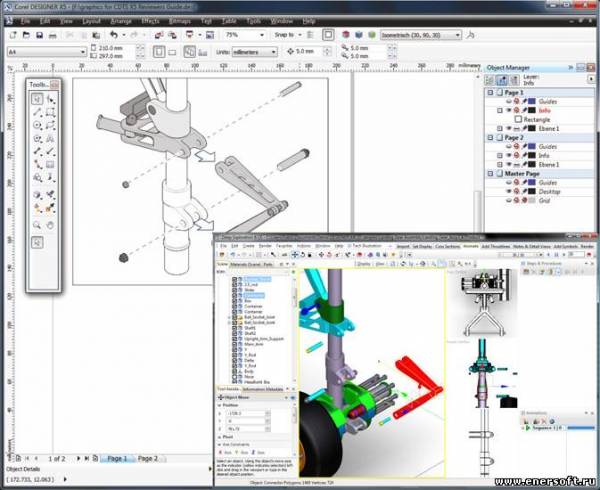Click Show Object Properties icon in Object Manager
Viewport: 600px width, 490px height.
(489, 80)
